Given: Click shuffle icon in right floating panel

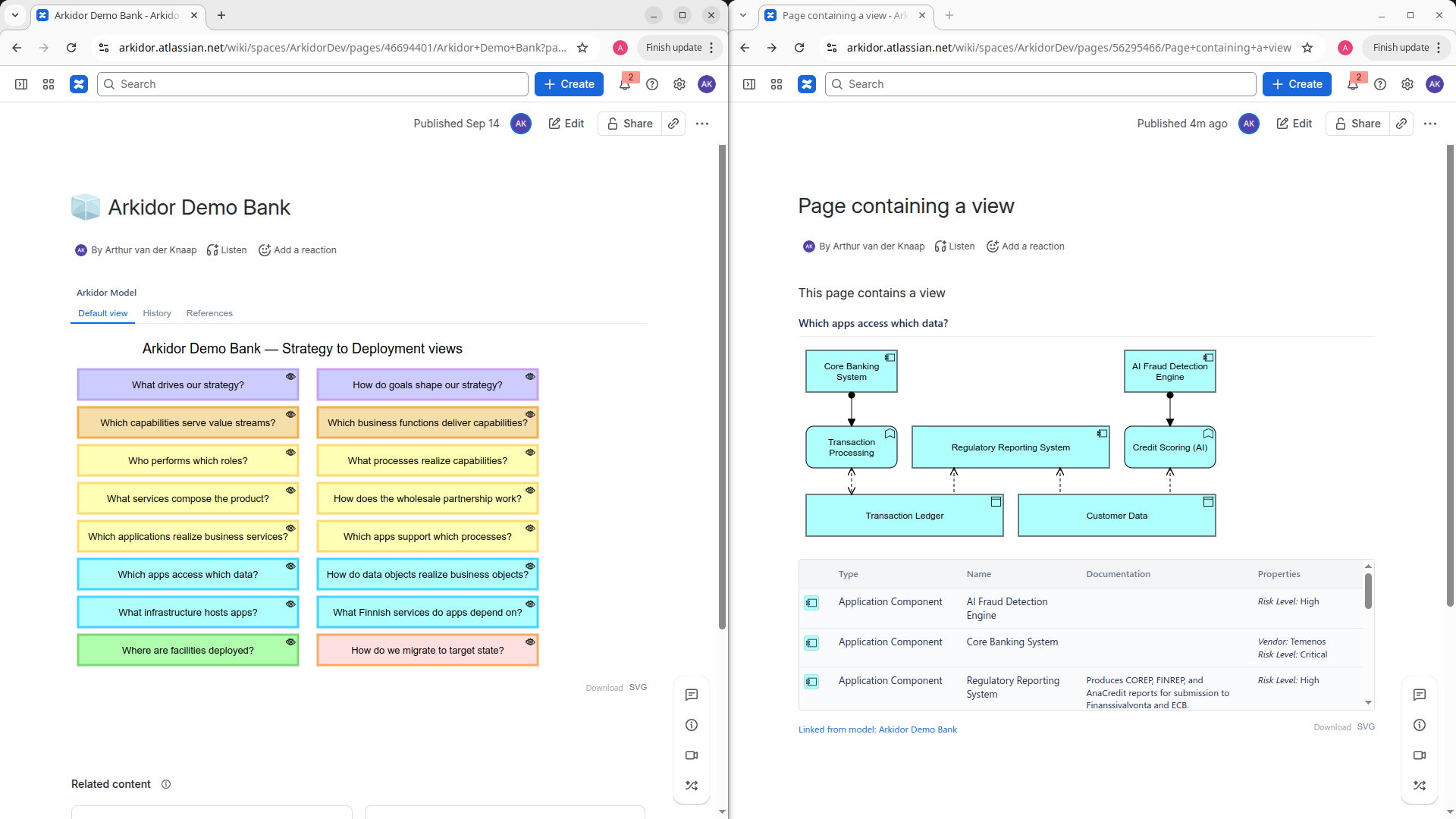Looking at the screenshot, I should coord(1420,786).
